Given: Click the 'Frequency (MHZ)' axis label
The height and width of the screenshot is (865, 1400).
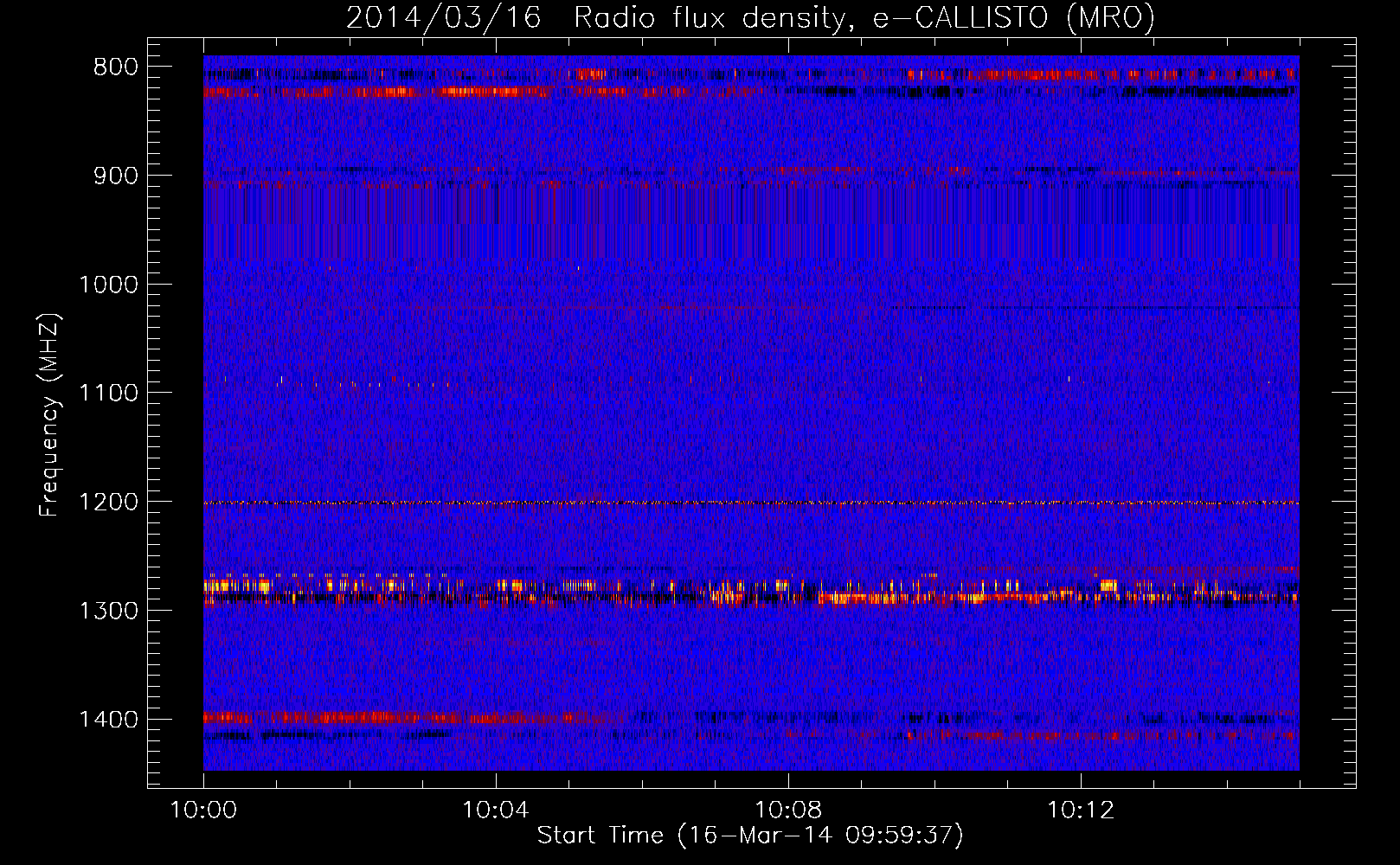Looking at the screenshot, I should (50, 415).
